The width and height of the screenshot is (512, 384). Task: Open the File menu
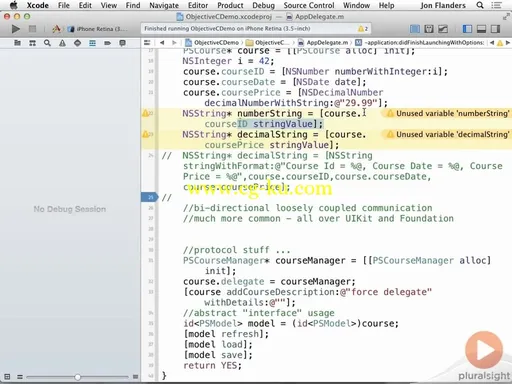pos(64,5)
